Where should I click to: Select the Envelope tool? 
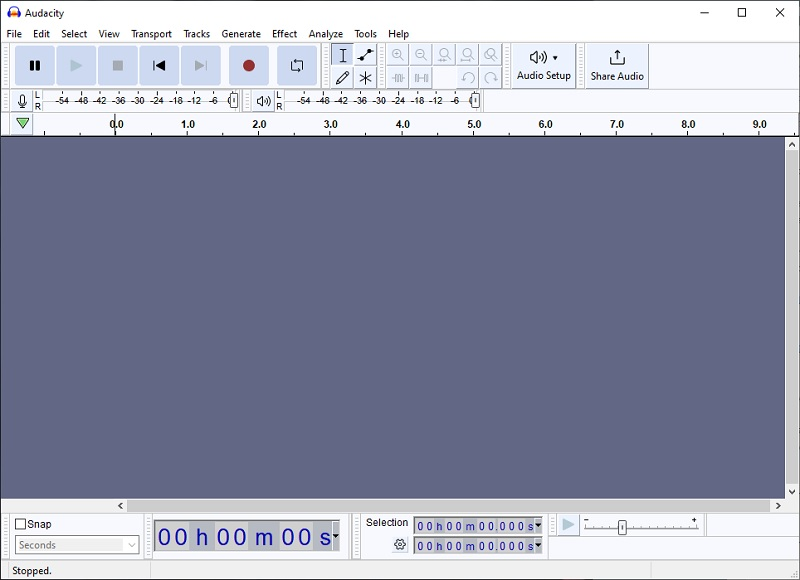[364, 55]
